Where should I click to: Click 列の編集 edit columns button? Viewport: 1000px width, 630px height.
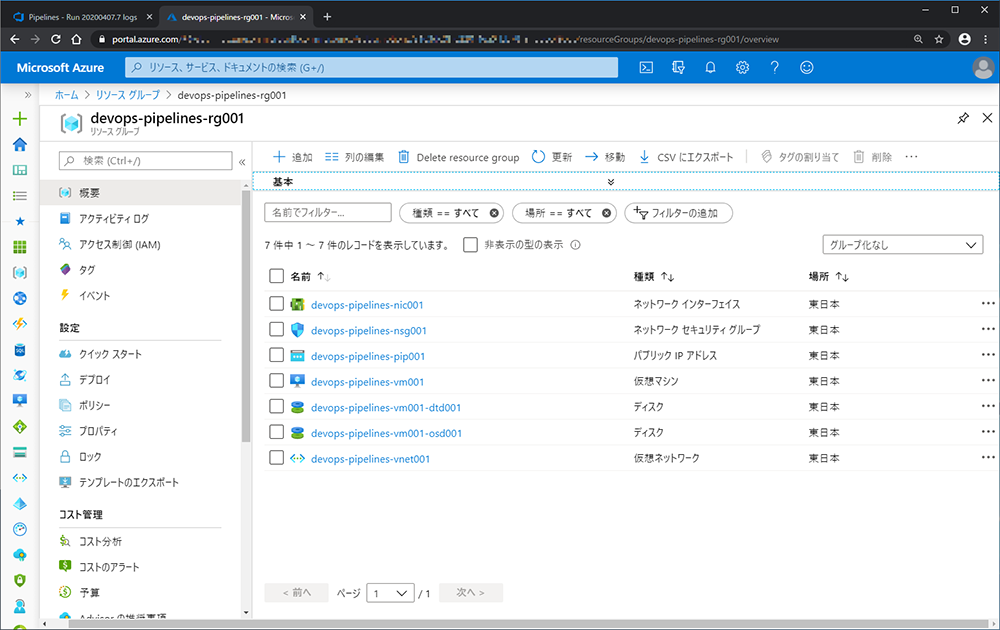point(355,157)
